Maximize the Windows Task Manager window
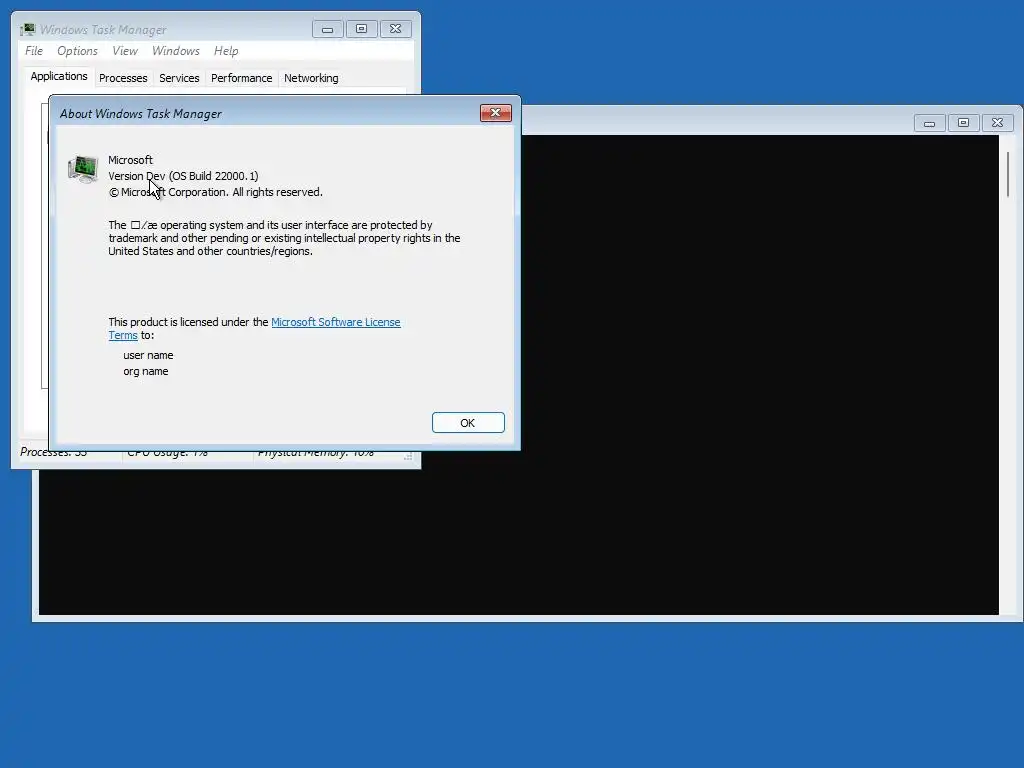The image size is (1024, 768). pos(361,29)
